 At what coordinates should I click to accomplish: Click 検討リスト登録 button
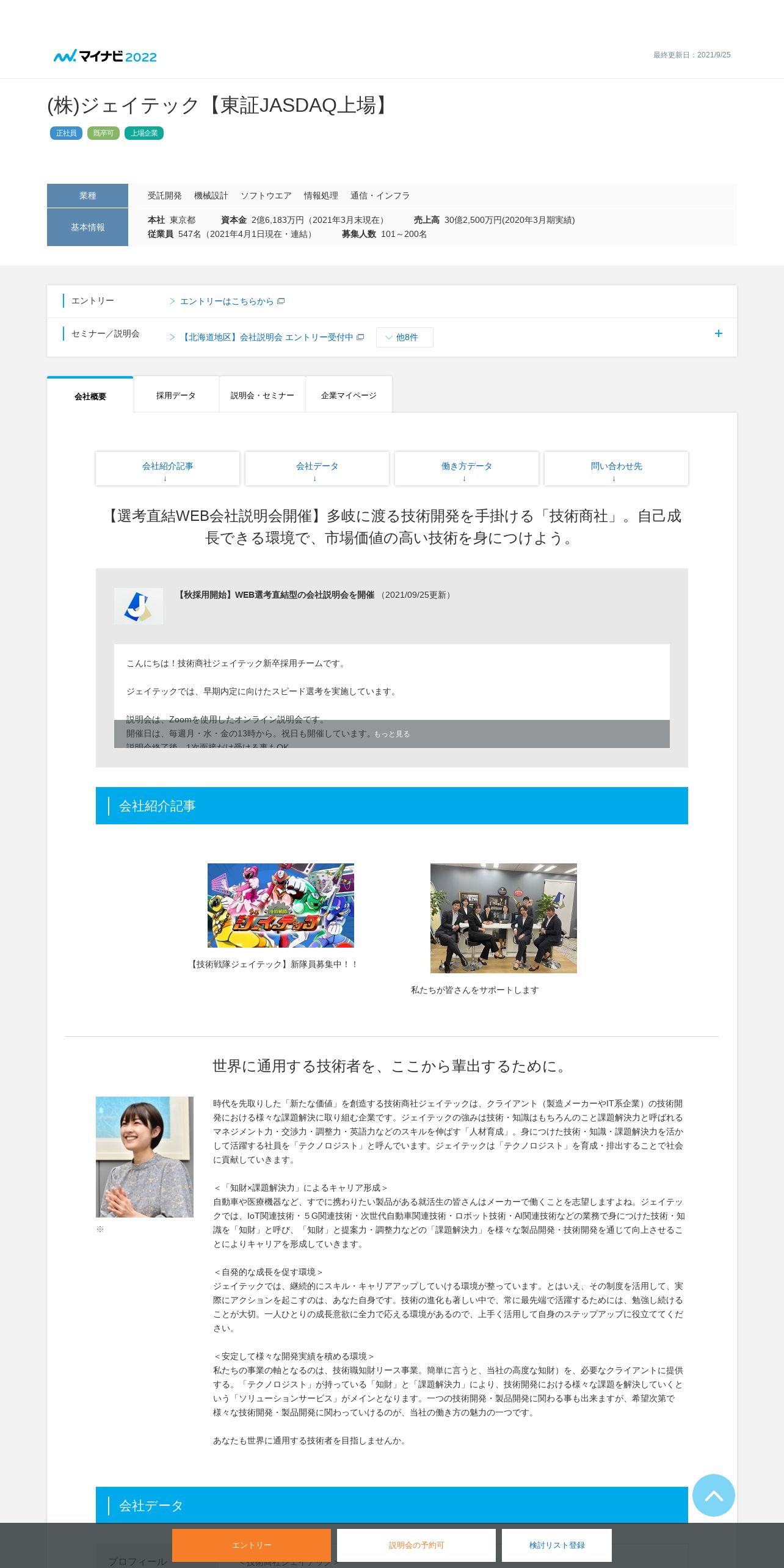click(557, 1545)
